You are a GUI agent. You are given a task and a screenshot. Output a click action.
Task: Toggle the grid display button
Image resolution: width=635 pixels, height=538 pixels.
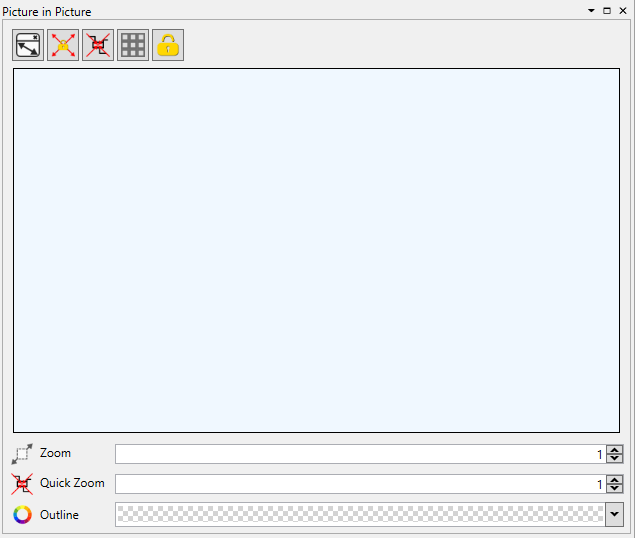[133, 45]
